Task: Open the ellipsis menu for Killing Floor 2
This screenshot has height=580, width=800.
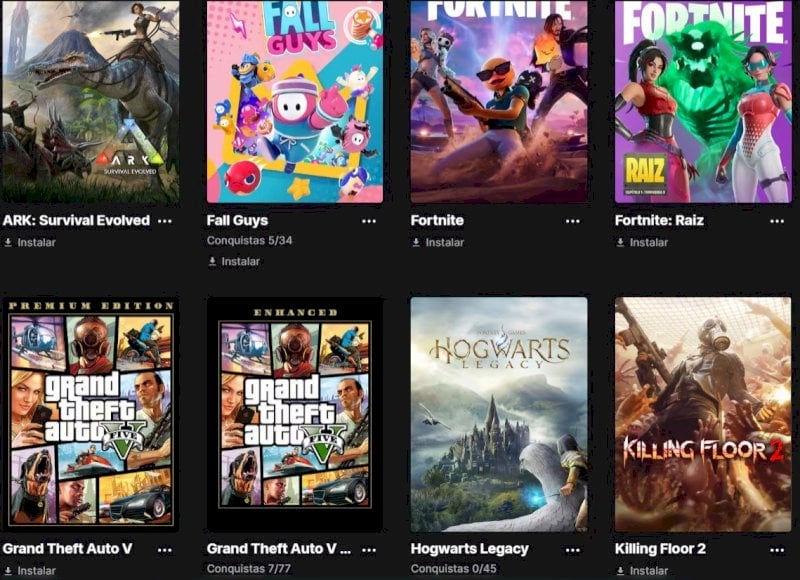Action: 777,549
